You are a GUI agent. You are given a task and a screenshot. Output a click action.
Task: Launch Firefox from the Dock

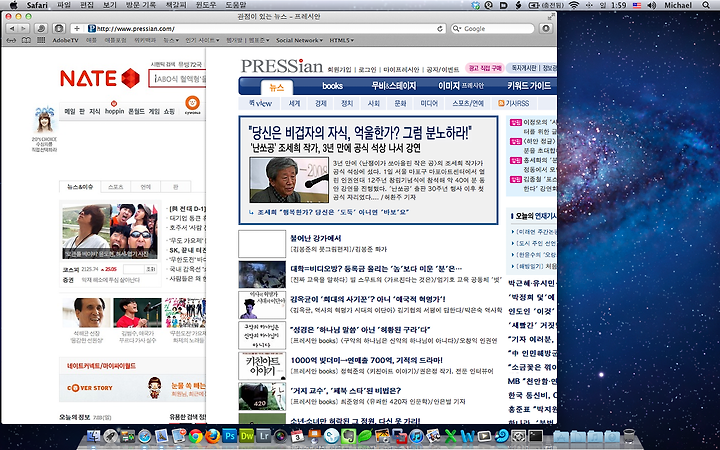coord(212,435)
